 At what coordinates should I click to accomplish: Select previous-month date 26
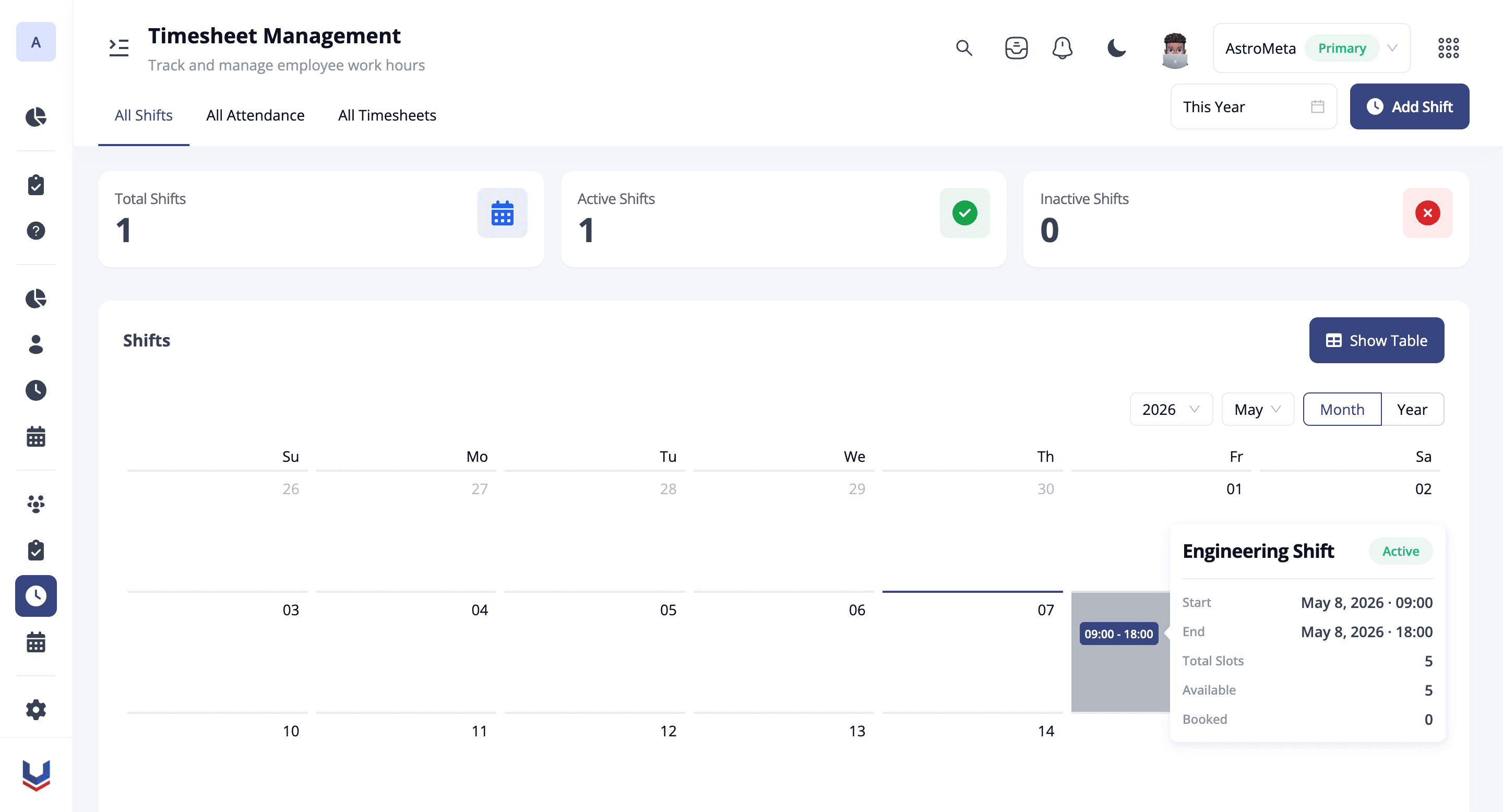pos(217,530)
